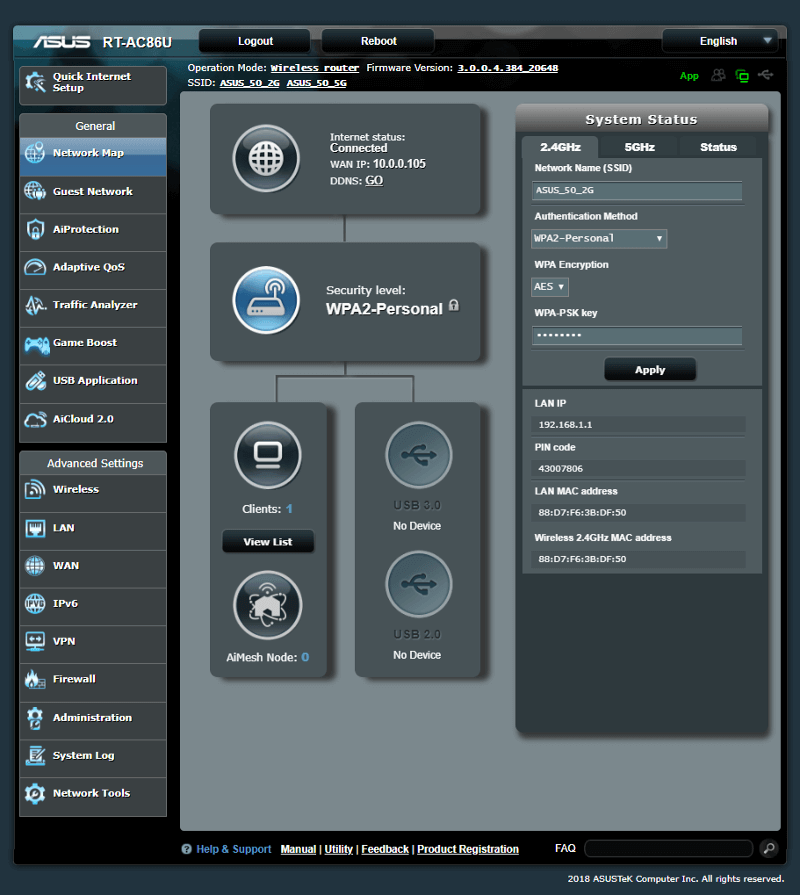
Task: Open the Wireless router operation mode link
Action: point(314,68)
